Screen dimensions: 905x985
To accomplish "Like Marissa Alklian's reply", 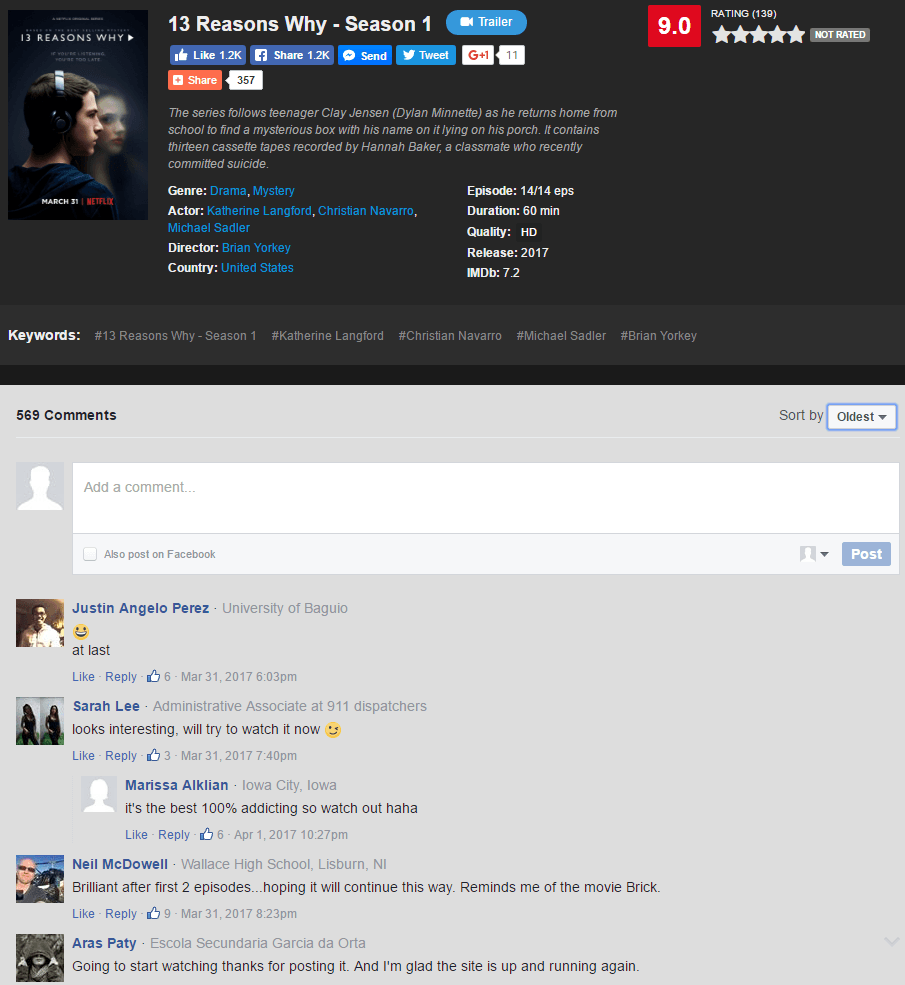I will click(x=136, y=835).
